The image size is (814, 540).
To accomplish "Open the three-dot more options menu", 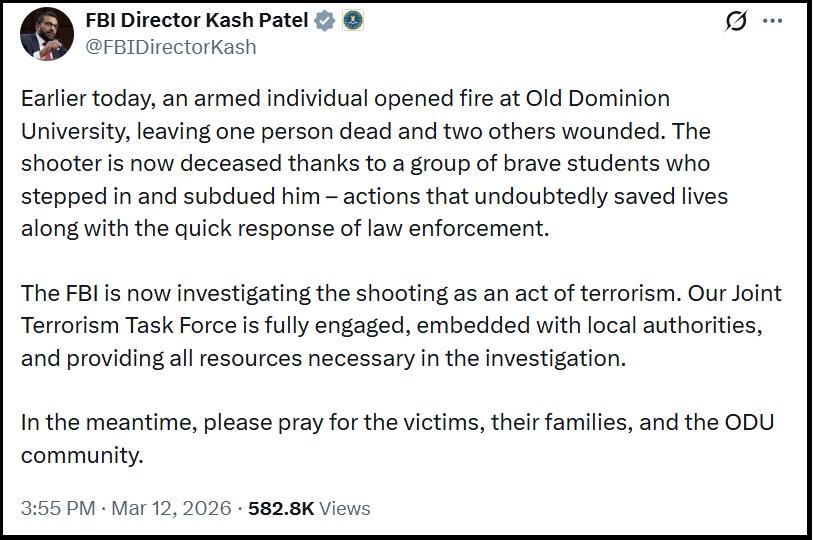I will (773, 21).
